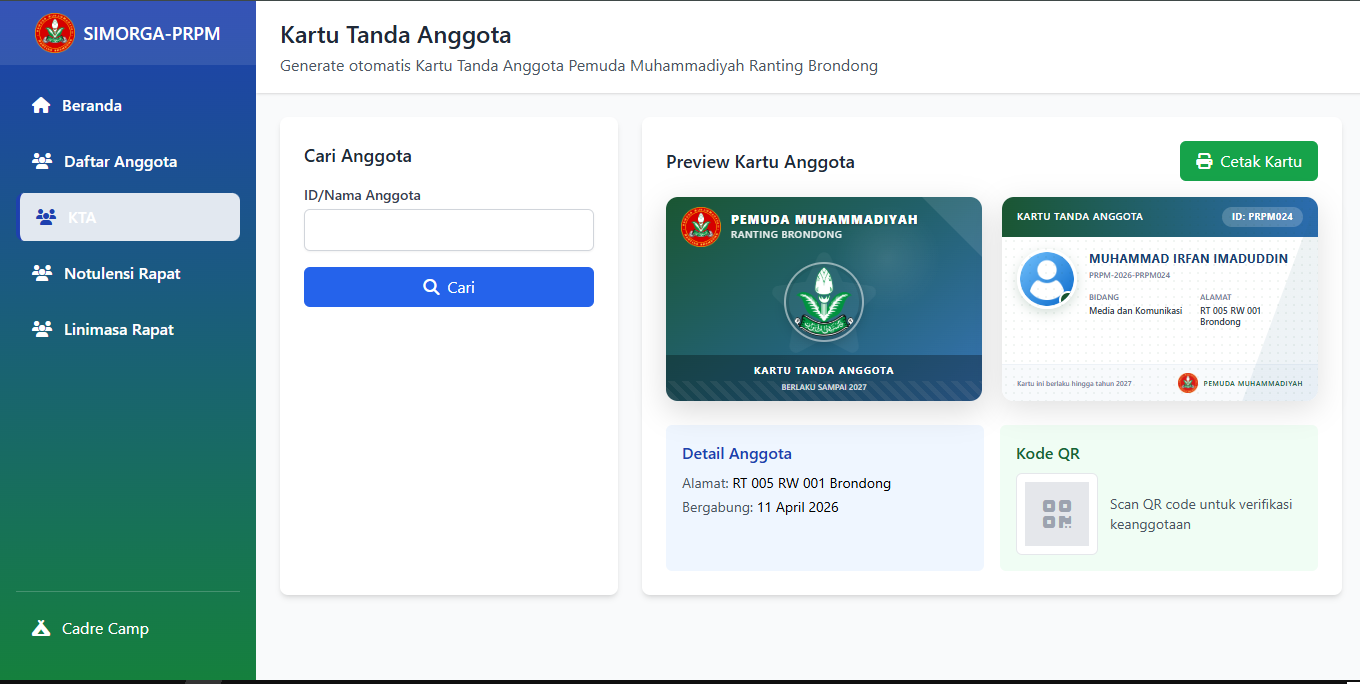The width and height of the screenshot is (1360, 689).
Task: Click the Linimasa Rapat sidebar icon
Action: 42,330
